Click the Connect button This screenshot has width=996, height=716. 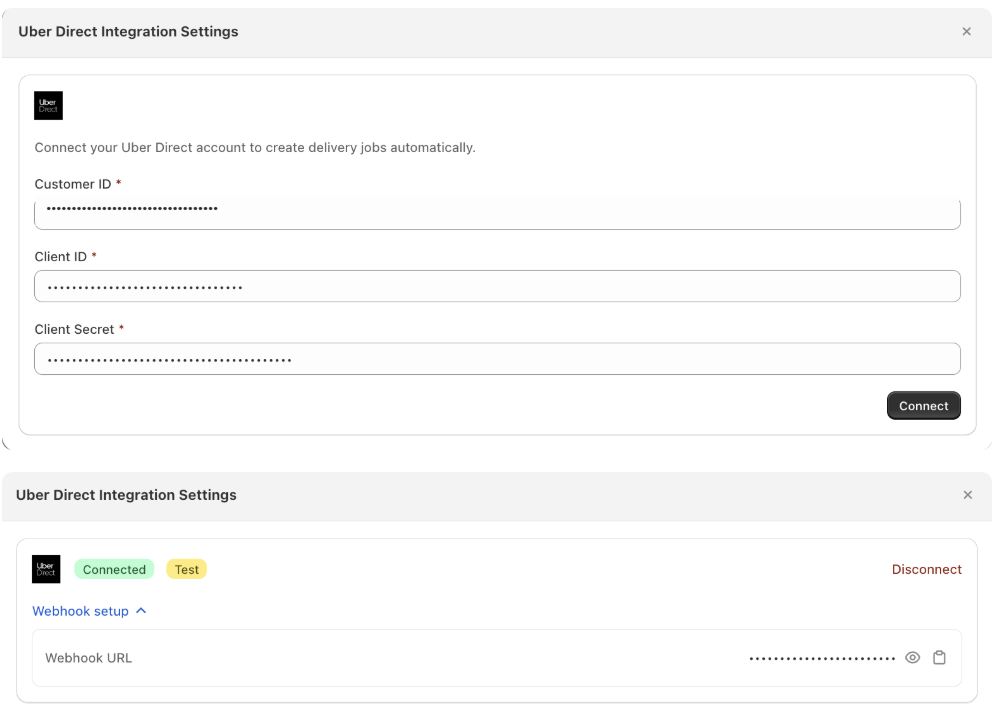(x=924, y=405)
